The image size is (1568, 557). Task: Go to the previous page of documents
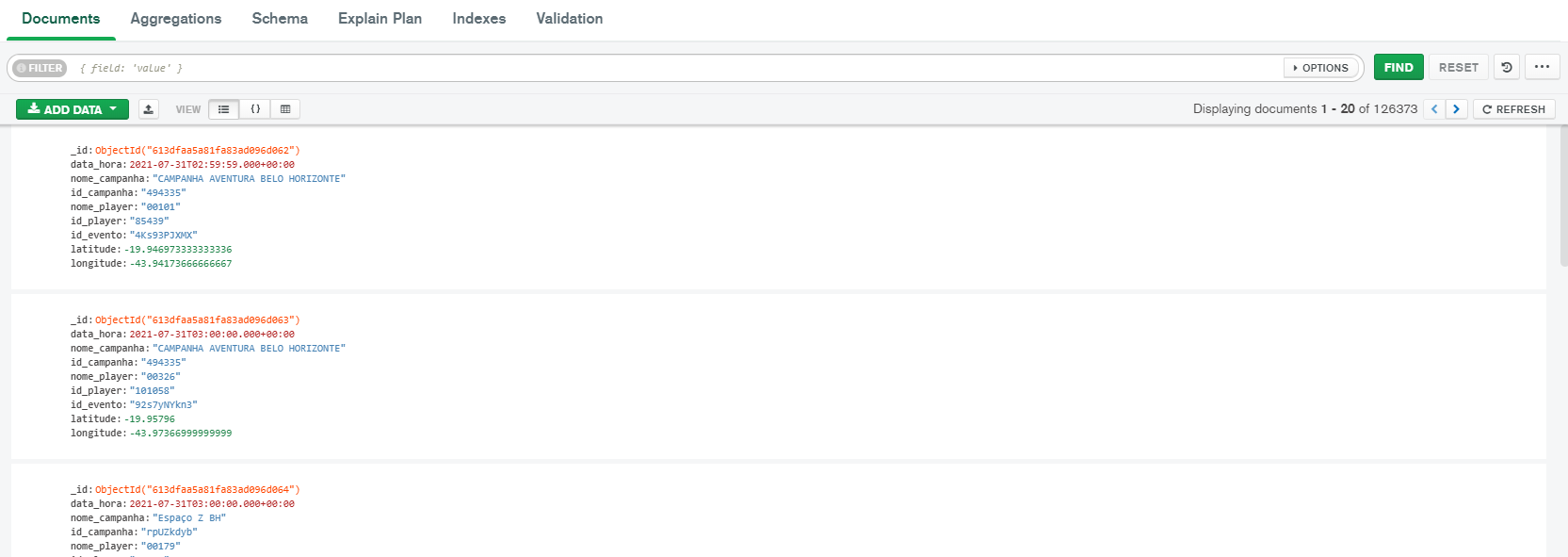coord(1434,109)
